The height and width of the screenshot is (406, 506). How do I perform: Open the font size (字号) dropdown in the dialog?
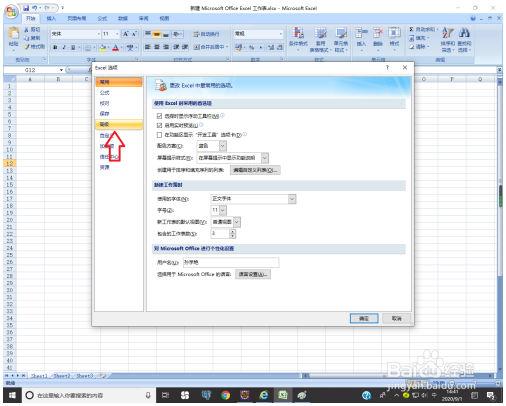(223, 210)
